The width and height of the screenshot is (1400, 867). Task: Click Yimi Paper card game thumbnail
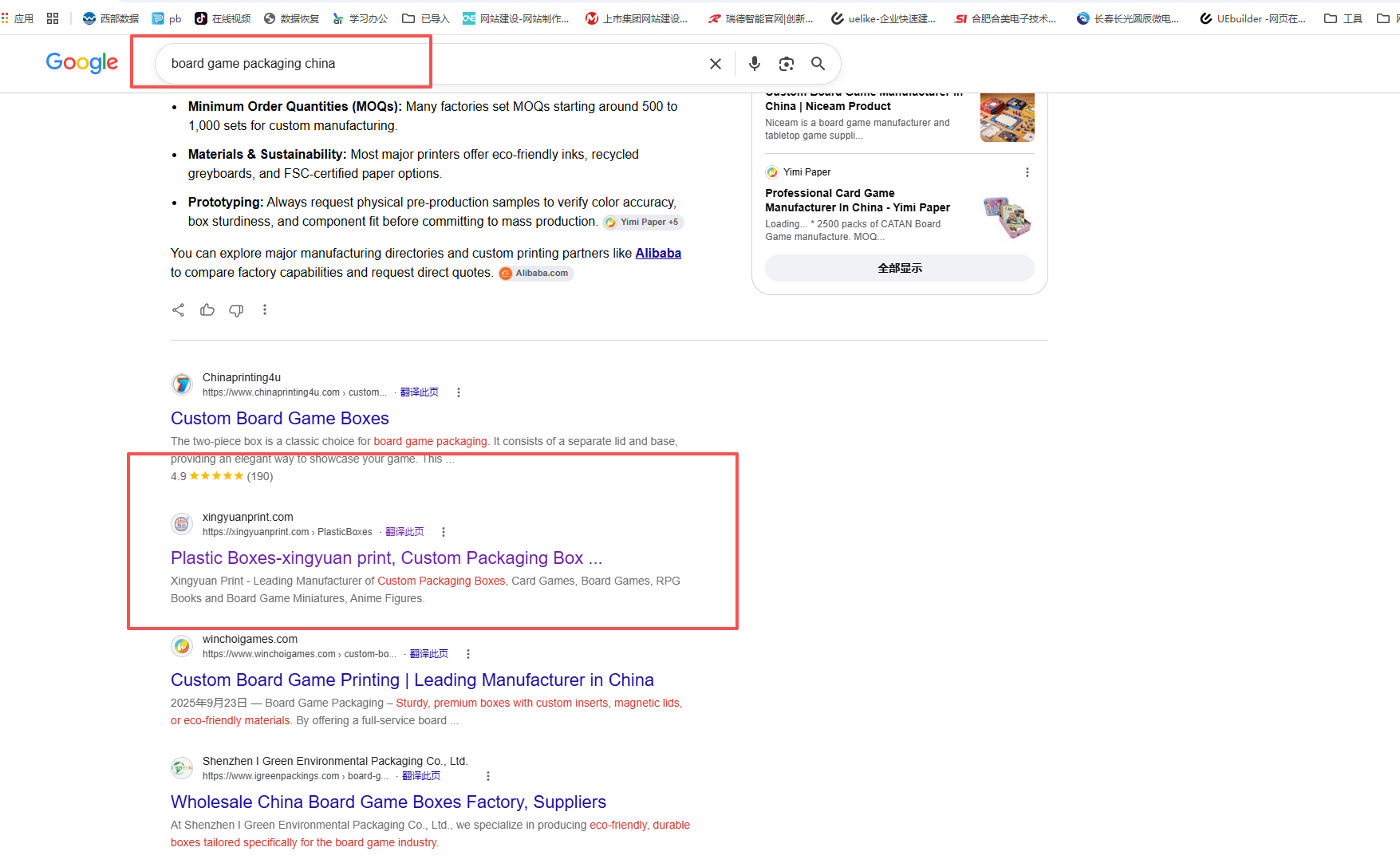pos(1008,217)
